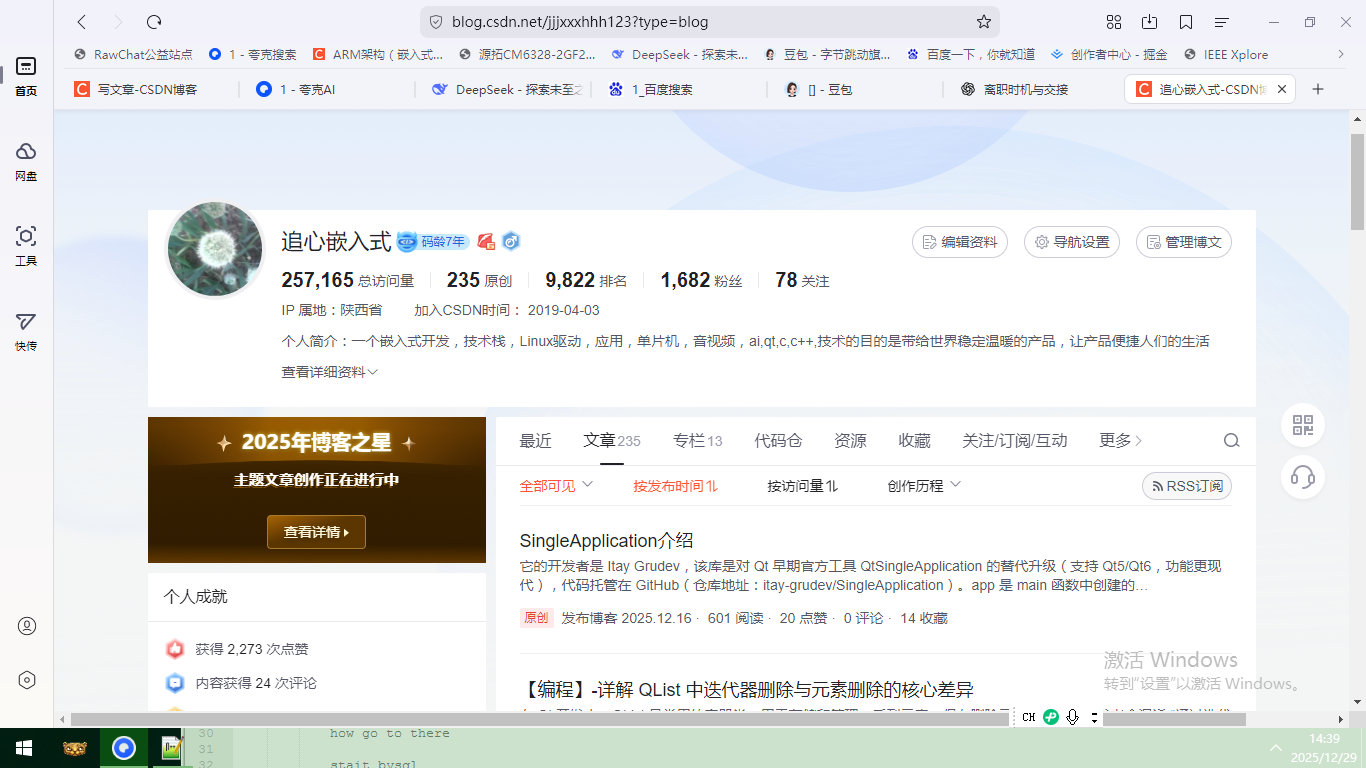Open the IEEE Xplore bookmark

tap(1226, 55)
